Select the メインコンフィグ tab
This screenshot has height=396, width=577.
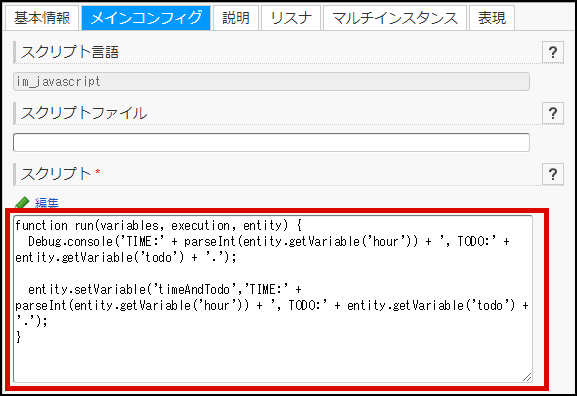click(x=146, y=18)
